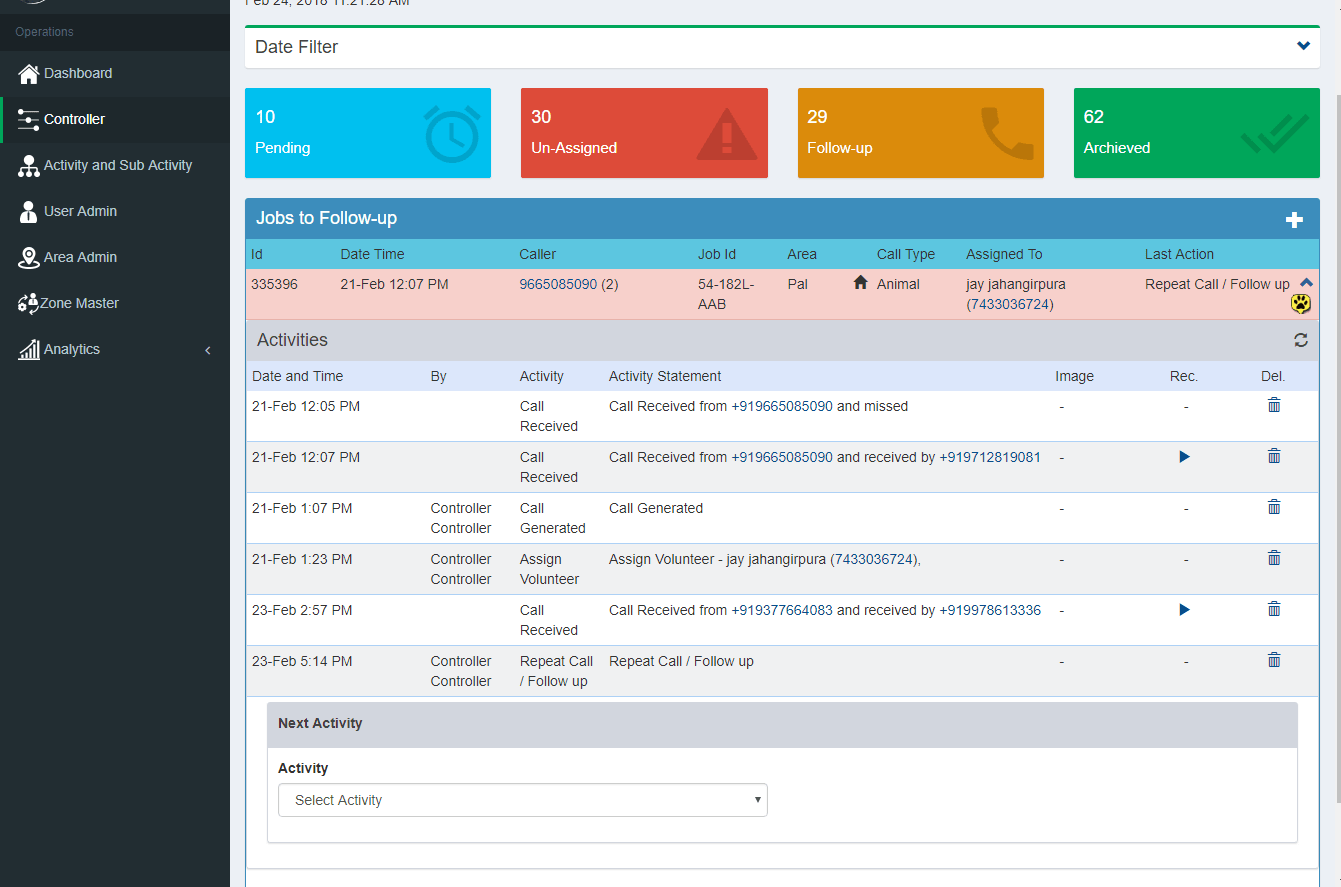This screenshot has width=1341, height=887.
Task: Open Dashboard menu item
Action: point(115,73)
